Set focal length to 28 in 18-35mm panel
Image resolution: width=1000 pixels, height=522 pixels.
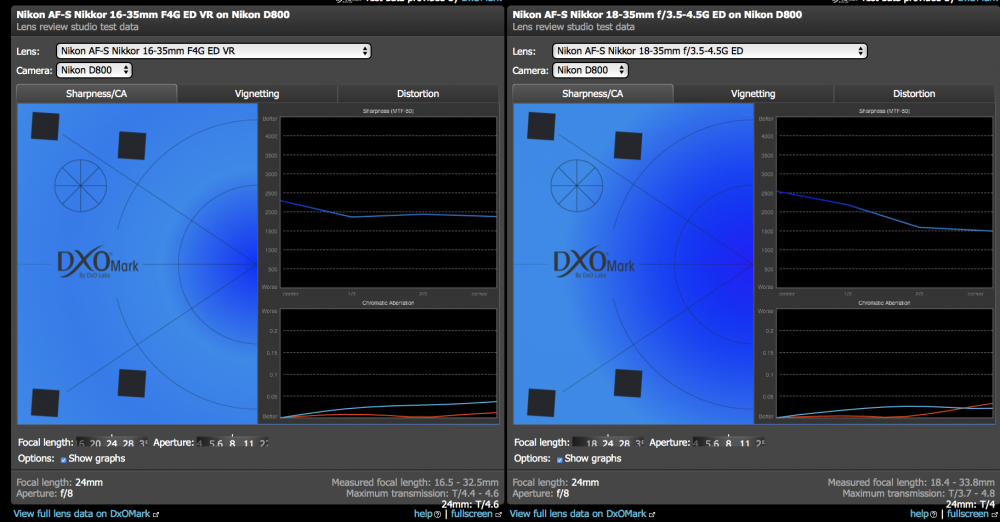pyautogui.click(x=624, y=444)
